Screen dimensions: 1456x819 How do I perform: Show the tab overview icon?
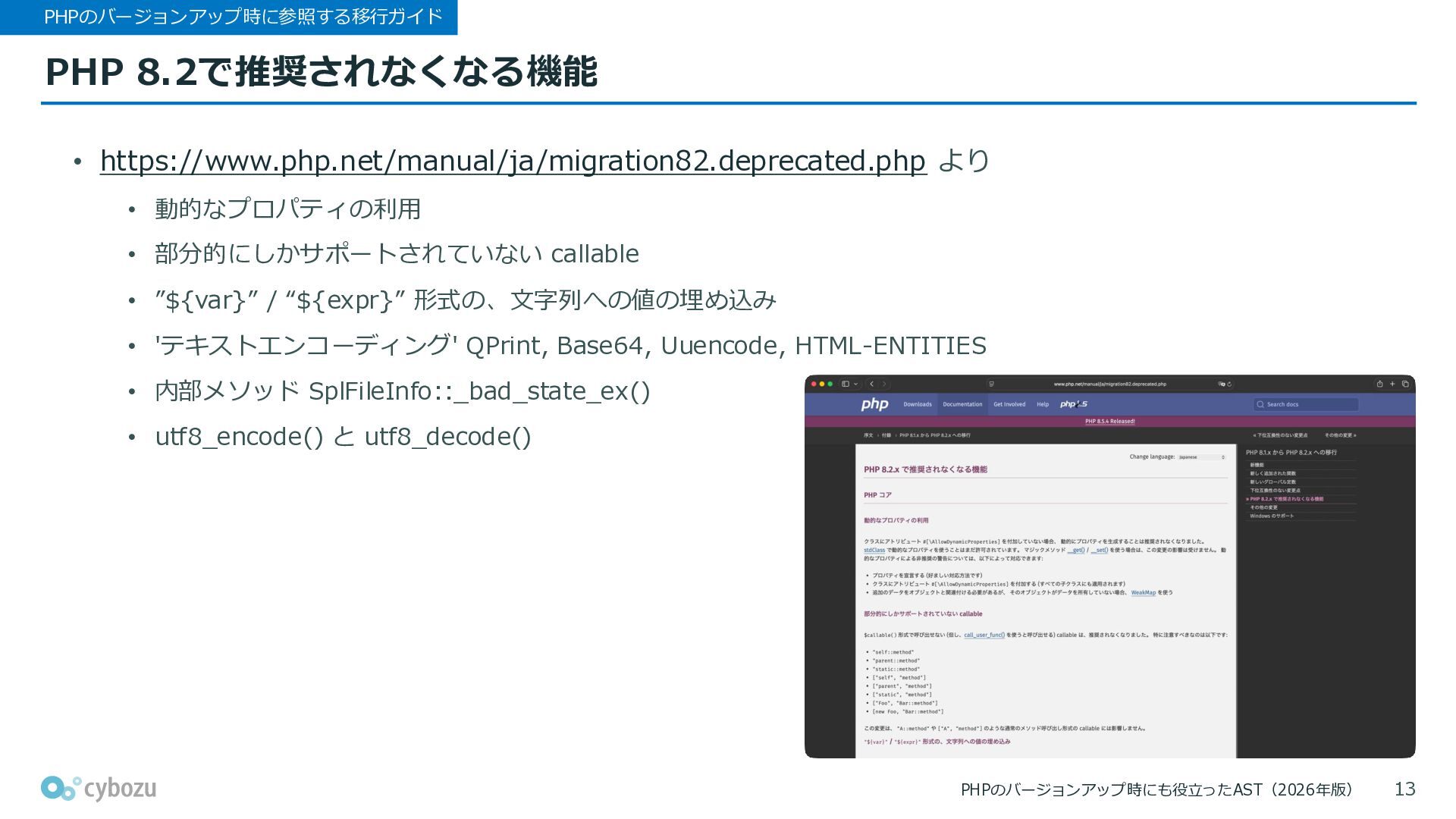pos(1405,384)
